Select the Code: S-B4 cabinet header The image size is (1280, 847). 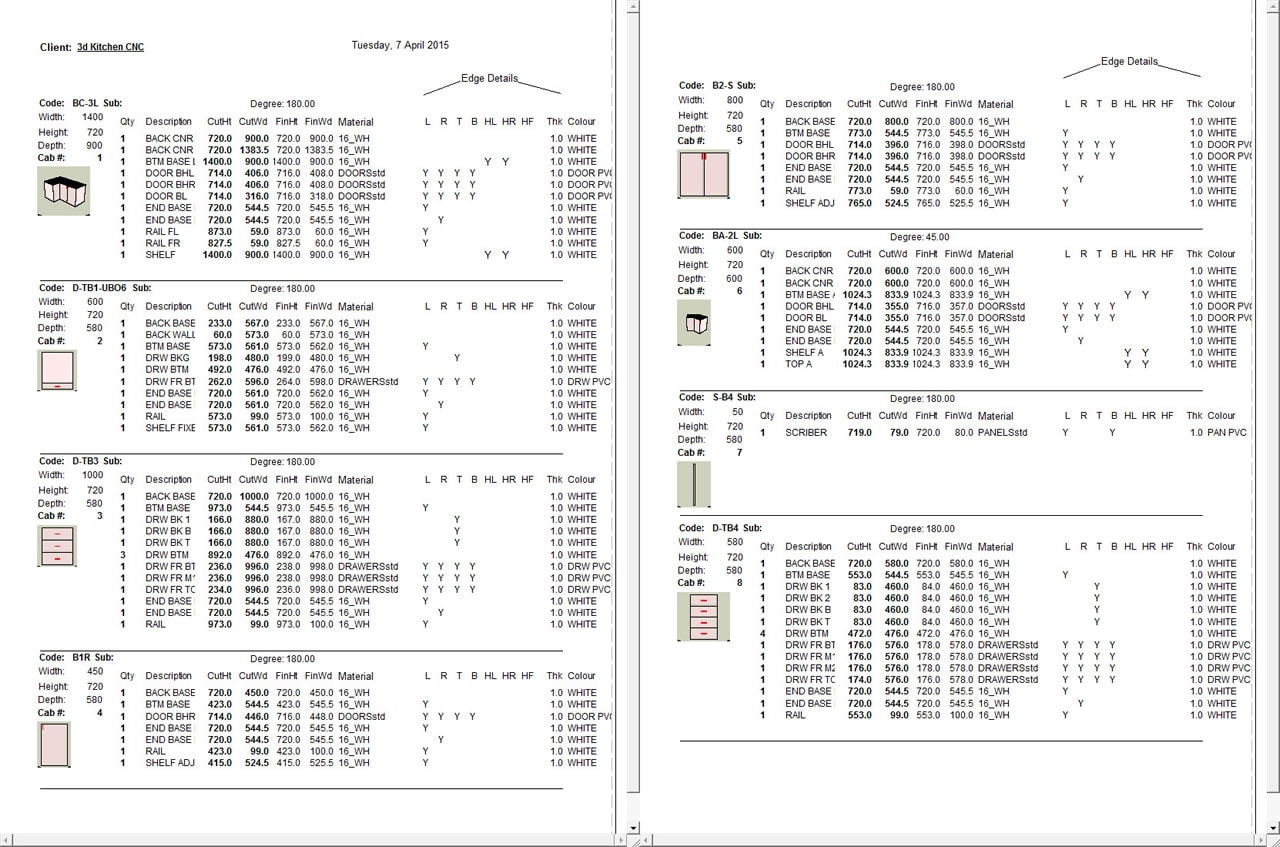pos(718,397)
